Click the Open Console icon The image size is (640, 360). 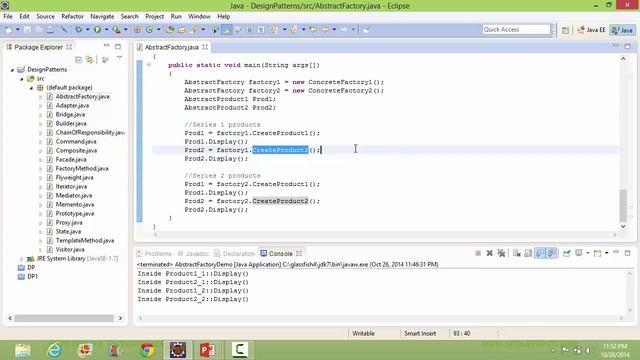coord(598,253)
